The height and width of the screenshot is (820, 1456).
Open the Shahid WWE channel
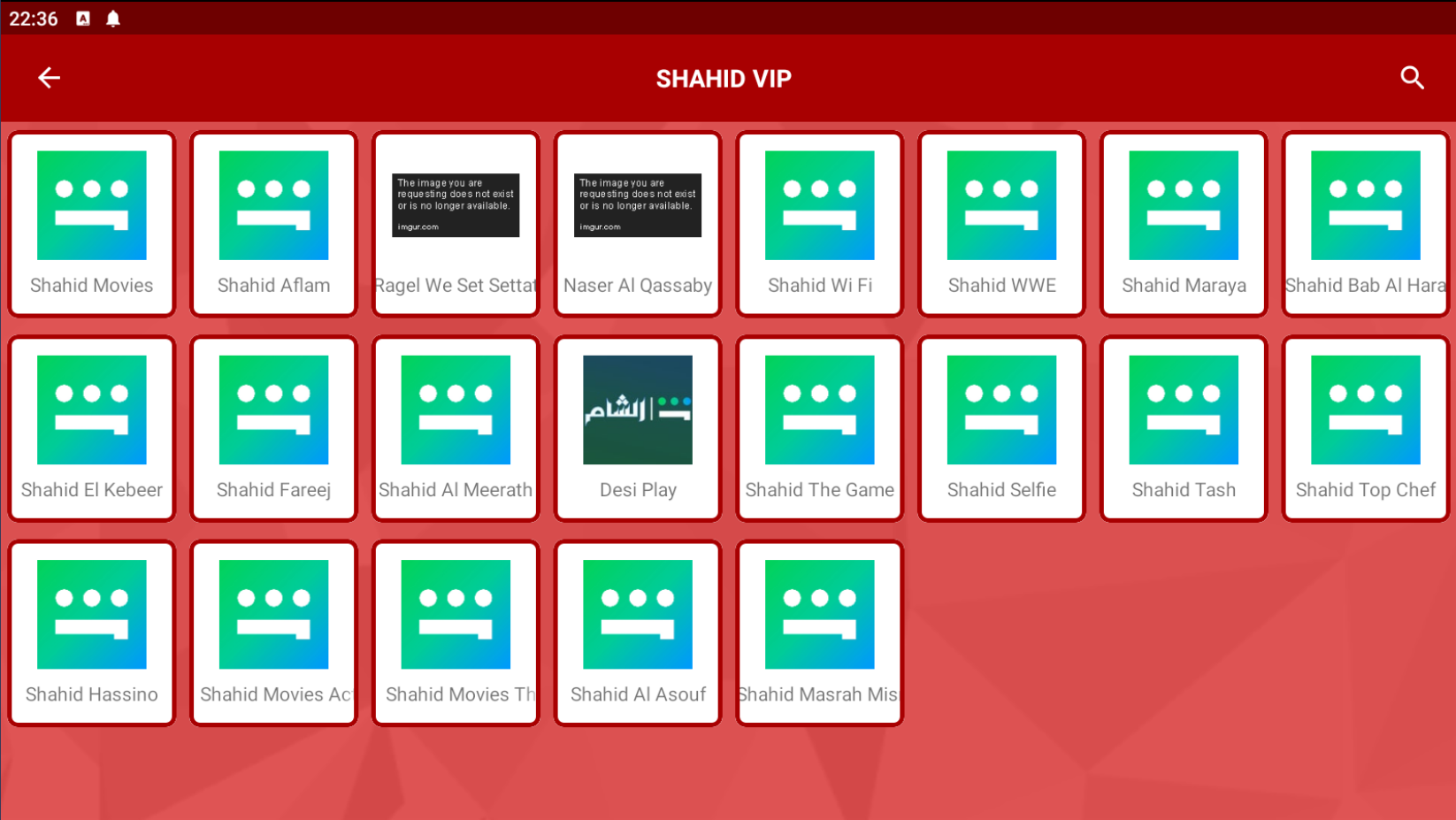click(1002, 224)
